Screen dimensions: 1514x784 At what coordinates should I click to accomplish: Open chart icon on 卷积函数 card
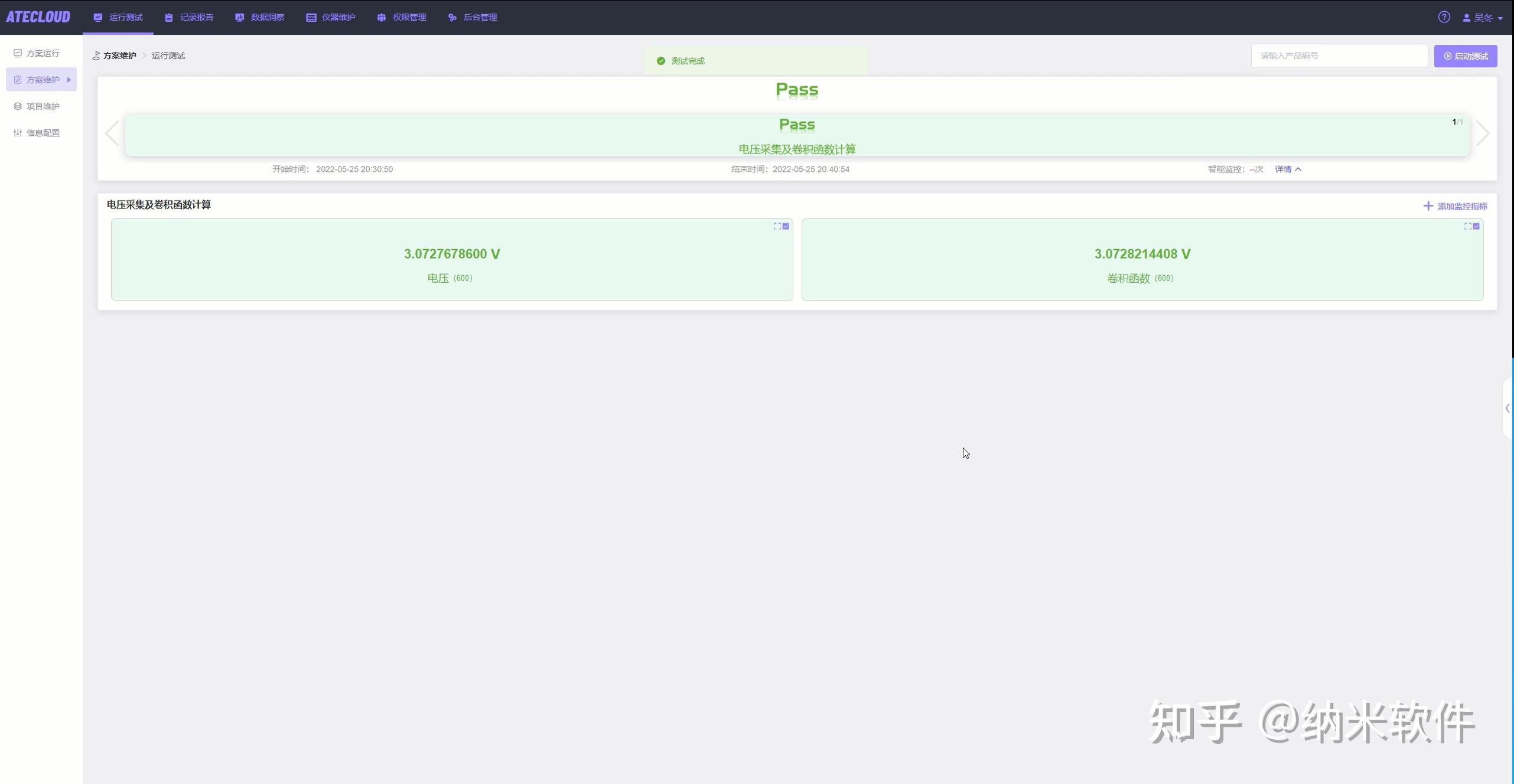click(1476, 226)
